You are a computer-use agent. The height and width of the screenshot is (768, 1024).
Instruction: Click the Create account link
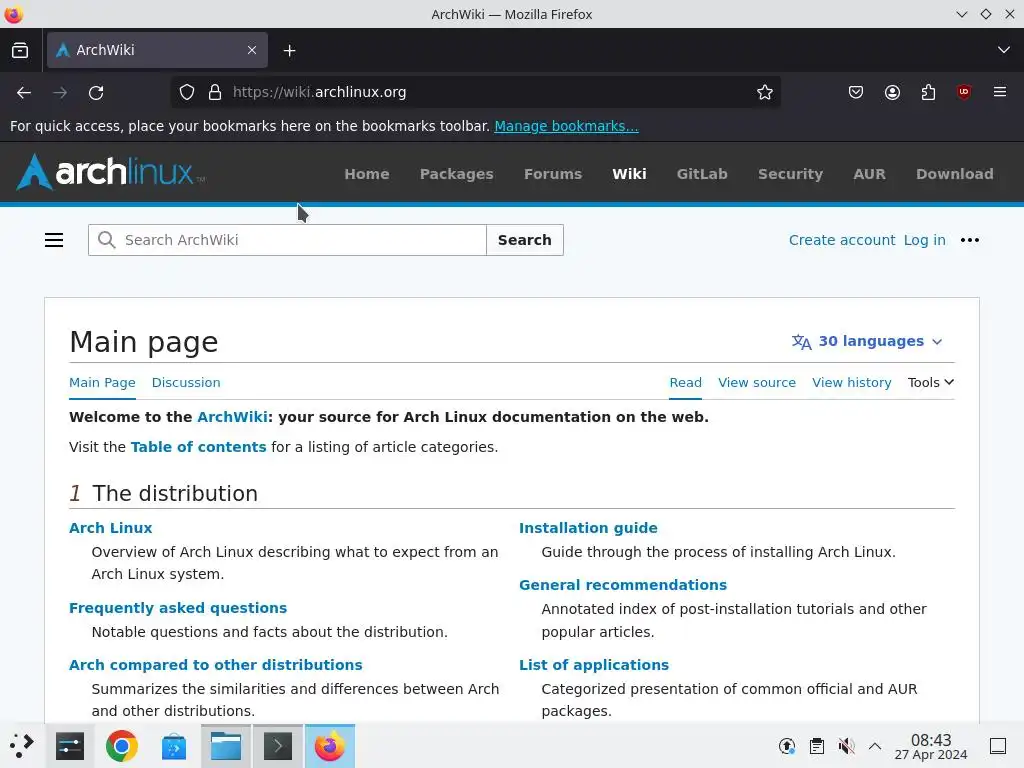tap(842, 240)
